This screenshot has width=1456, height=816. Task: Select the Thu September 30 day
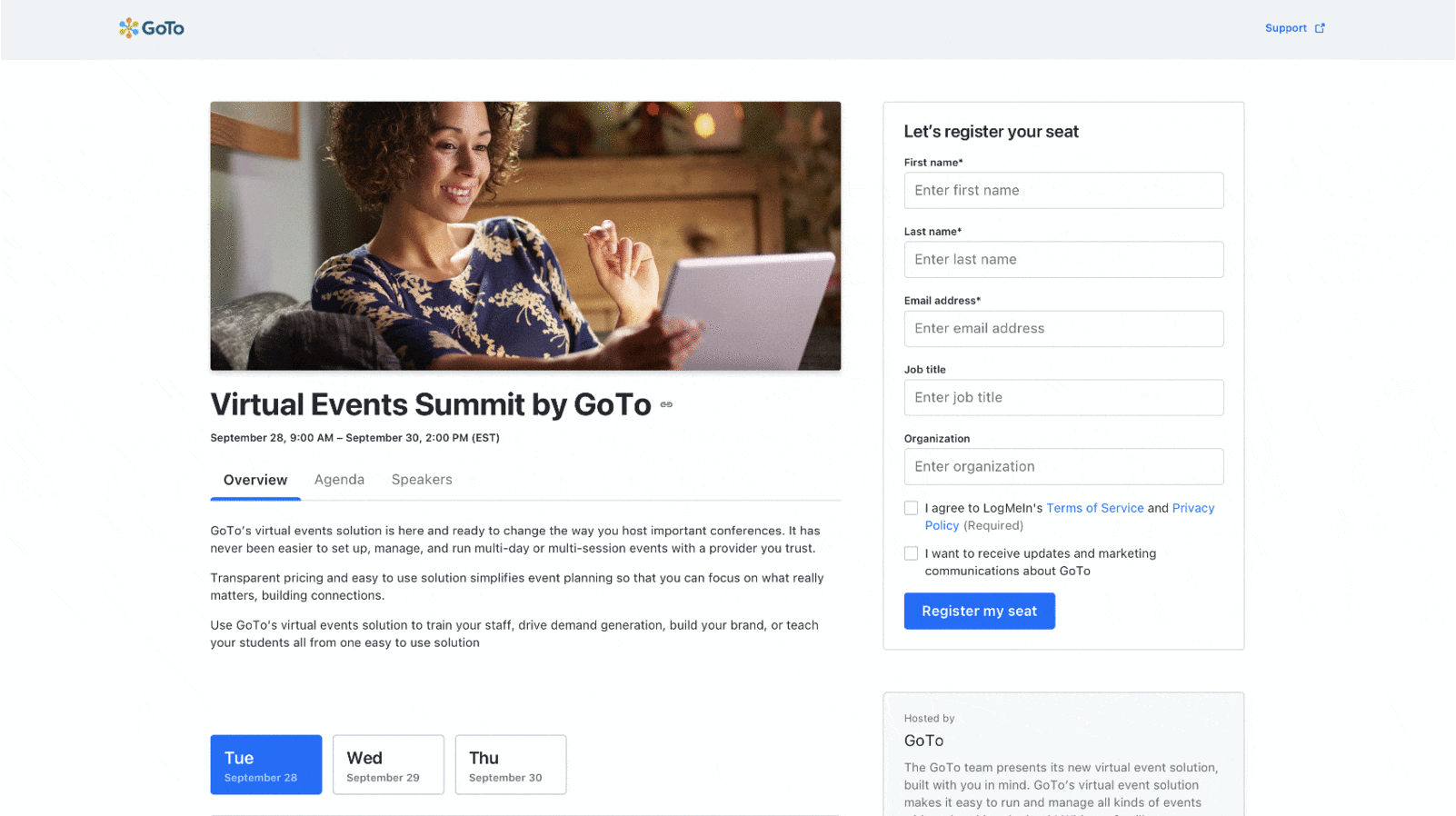tap(511, 764)
